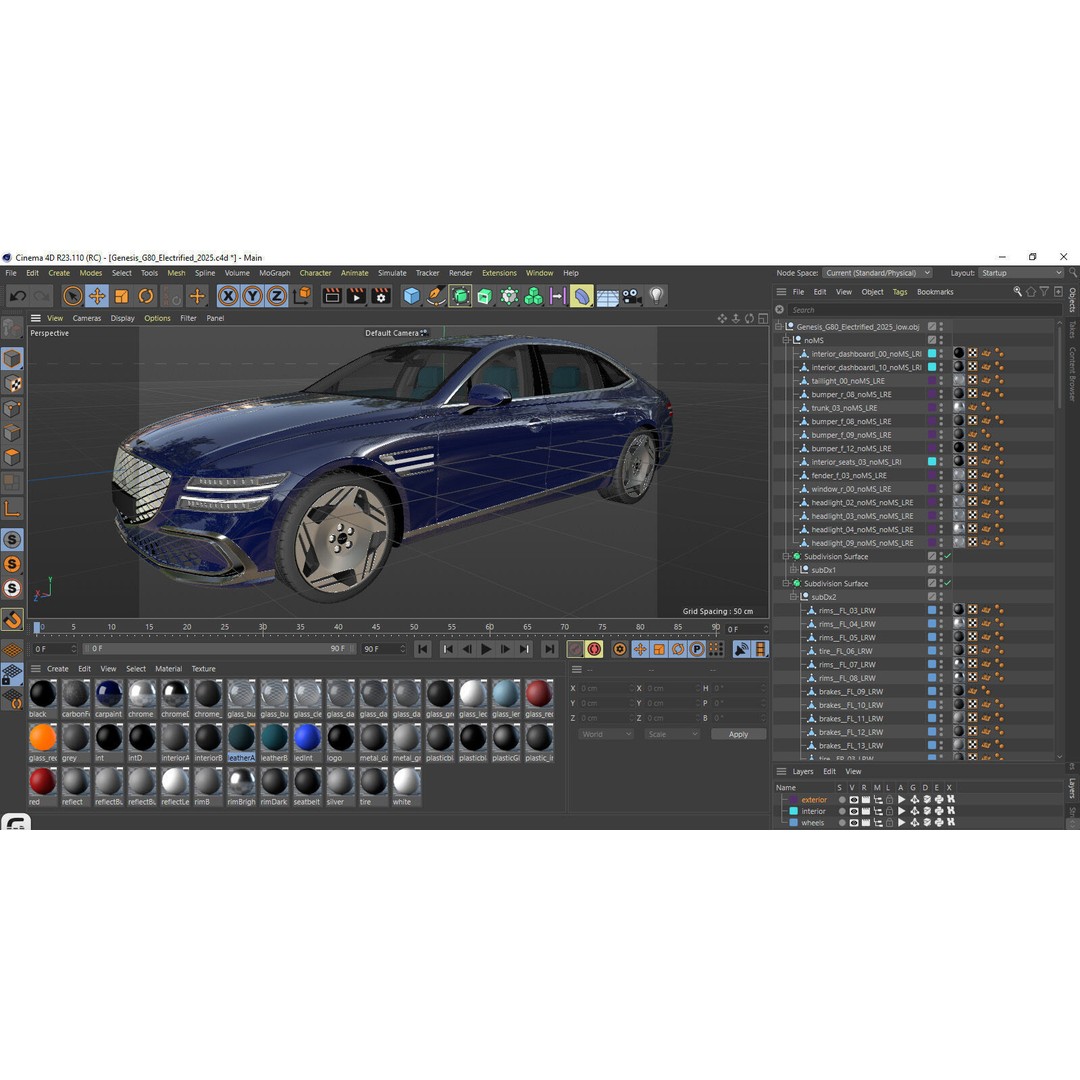This screenshot has width=1080, height=1080.
Task: Toggle wheels layer visibility eye
Action: click(853, 822)
